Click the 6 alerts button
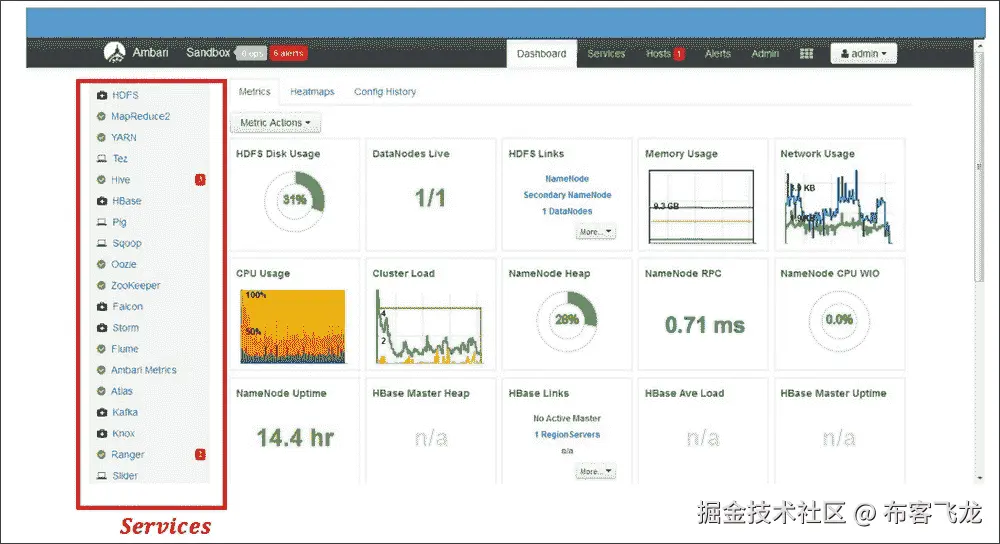This screenshot has height=544, width=1000. [288, 54]
